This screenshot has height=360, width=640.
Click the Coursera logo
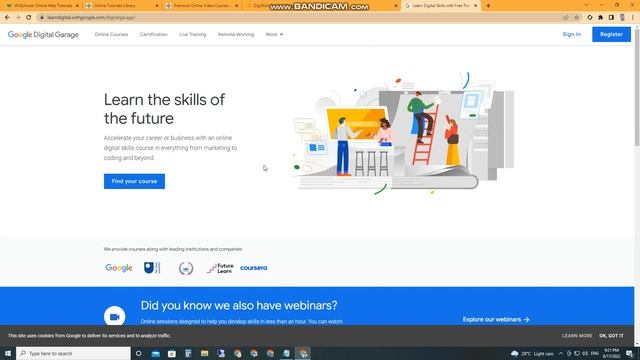pos(253,268)
